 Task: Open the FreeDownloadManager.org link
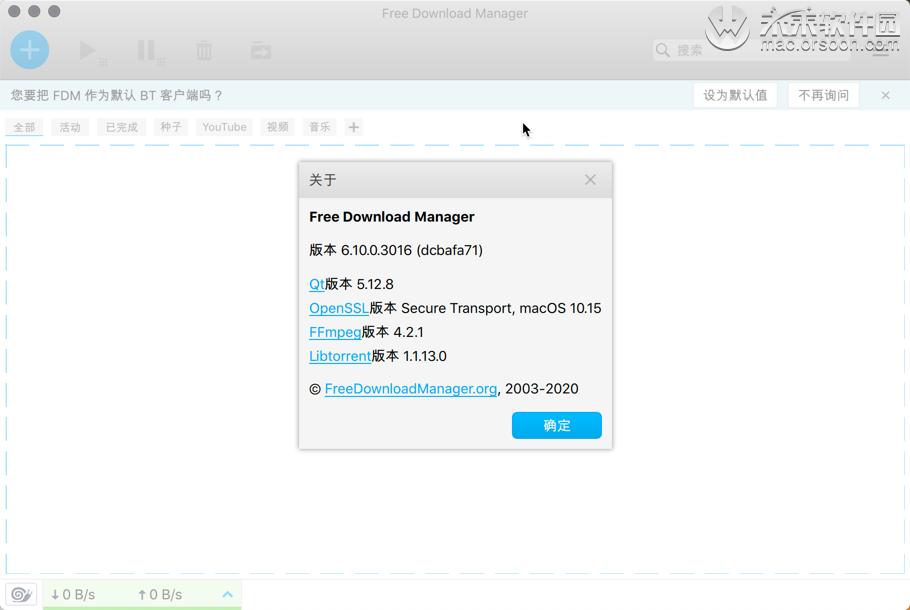click(410, 388)
